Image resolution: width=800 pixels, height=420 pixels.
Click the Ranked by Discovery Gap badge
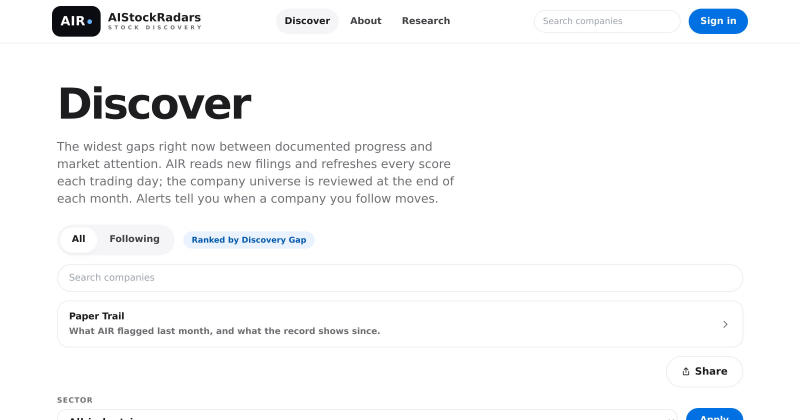(248, 240)
